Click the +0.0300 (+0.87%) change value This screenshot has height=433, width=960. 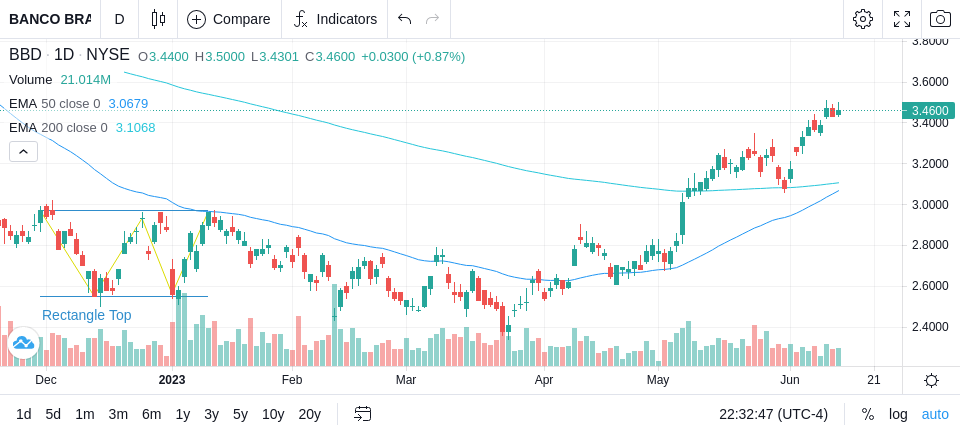(x=413, y=57)
